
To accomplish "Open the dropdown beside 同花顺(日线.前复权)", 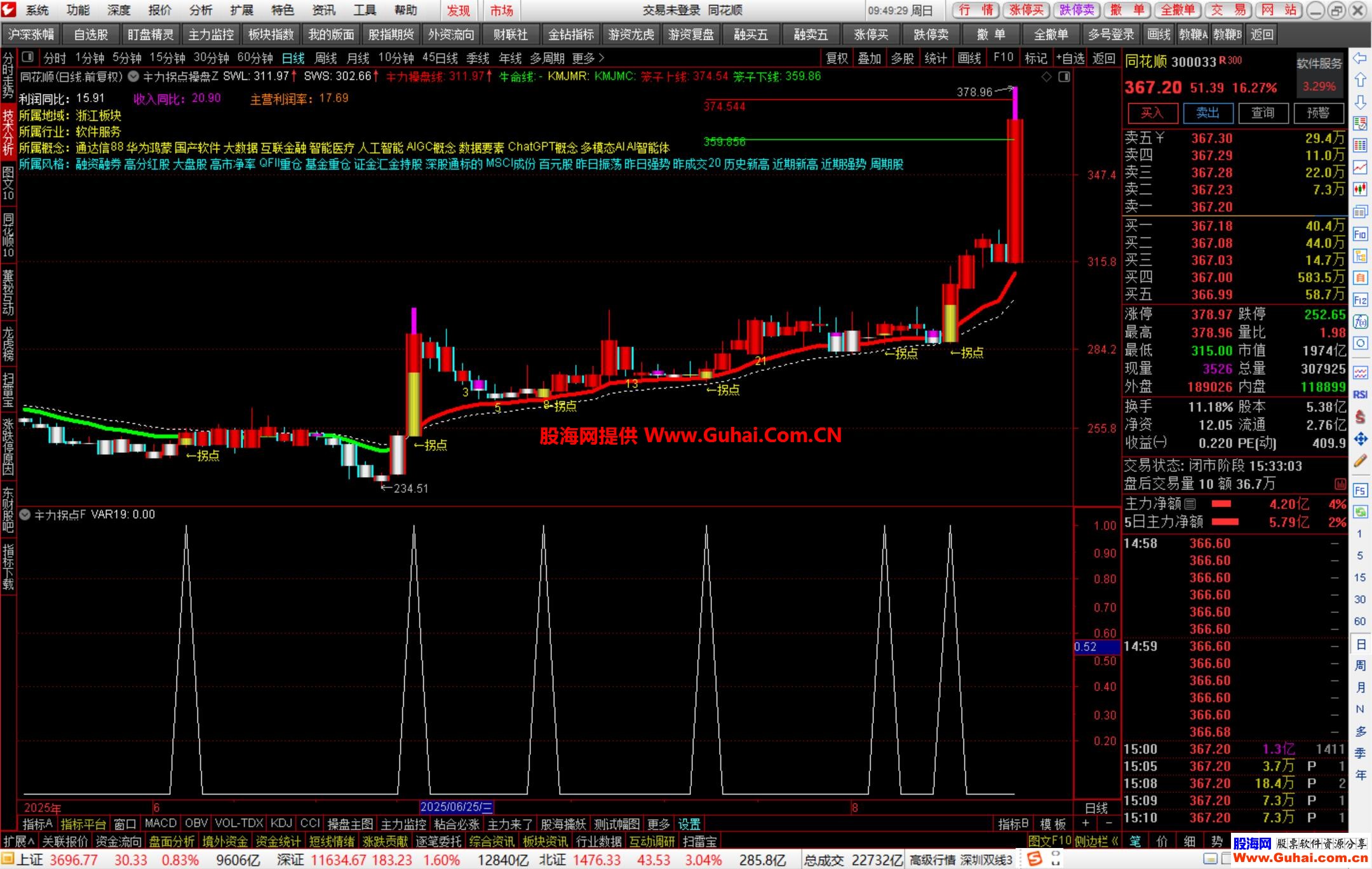I will pos(133,77).
